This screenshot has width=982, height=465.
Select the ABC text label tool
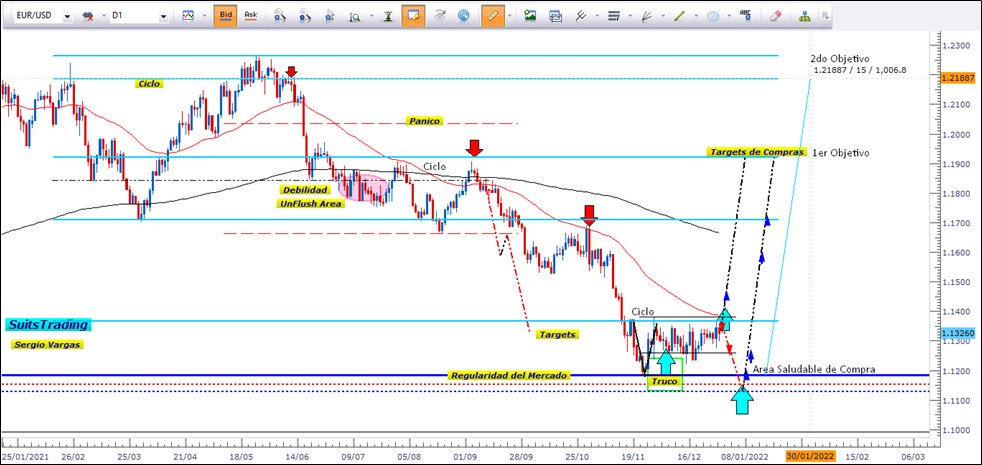coord(745,16)
